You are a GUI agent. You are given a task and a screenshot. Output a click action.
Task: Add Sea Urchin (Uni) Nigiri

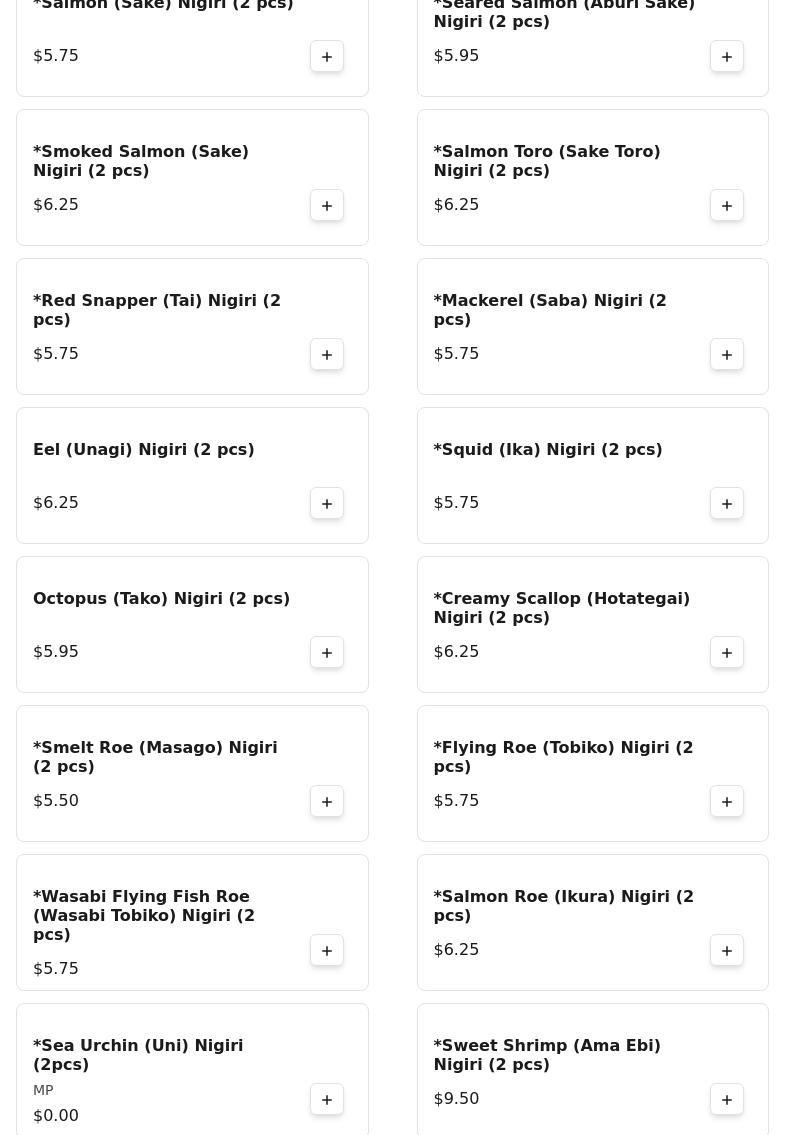pos(327,1100)
